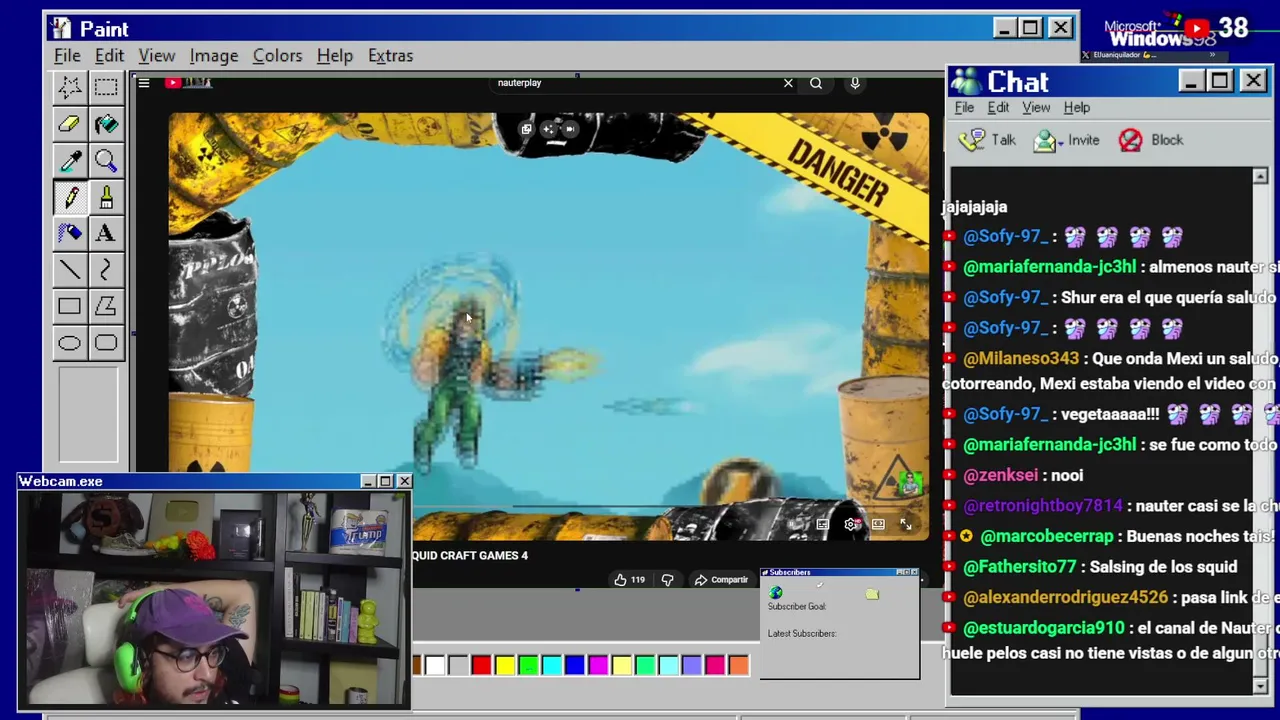Click the Block button in Chat

coord(1150,140)
